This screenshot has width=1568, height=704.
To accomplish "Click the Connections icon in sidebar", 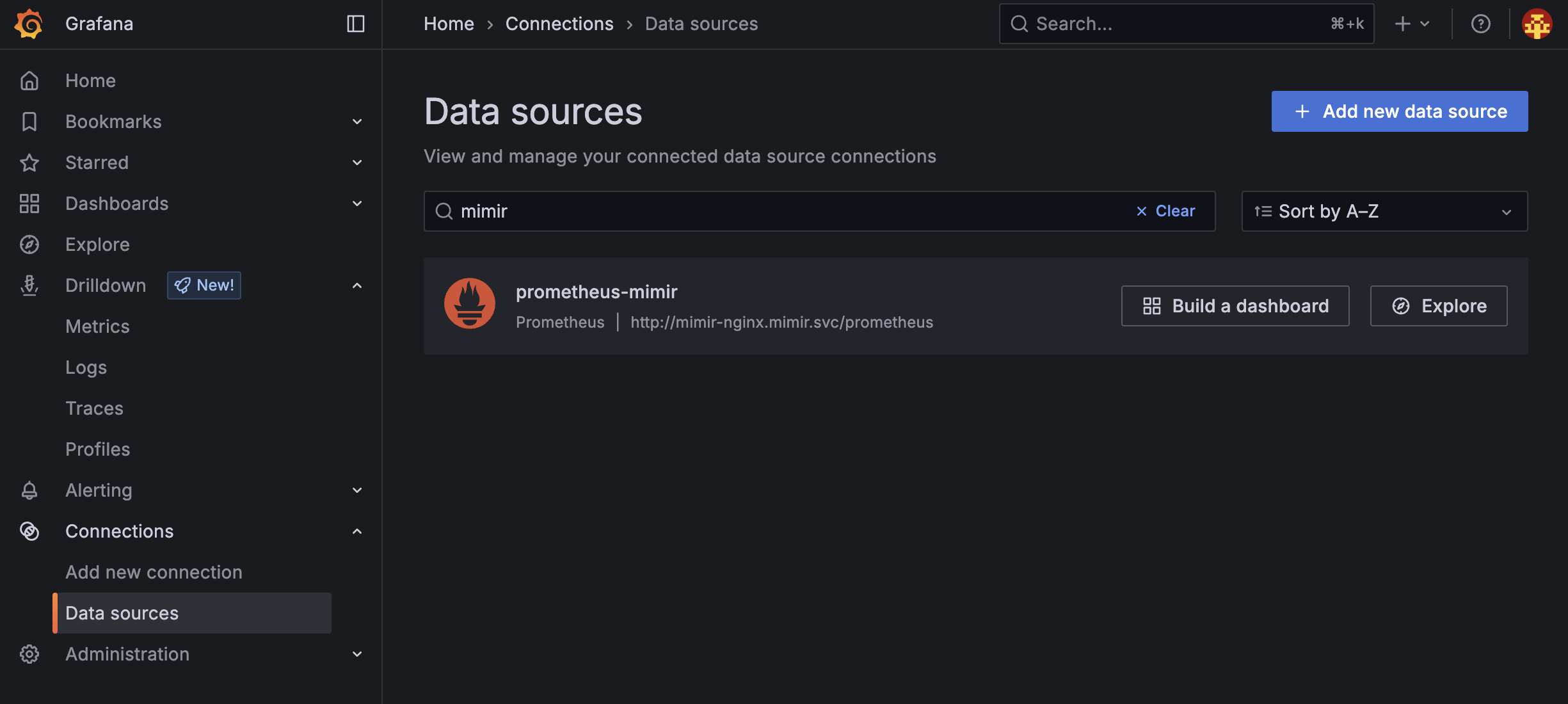I will 29,531.
